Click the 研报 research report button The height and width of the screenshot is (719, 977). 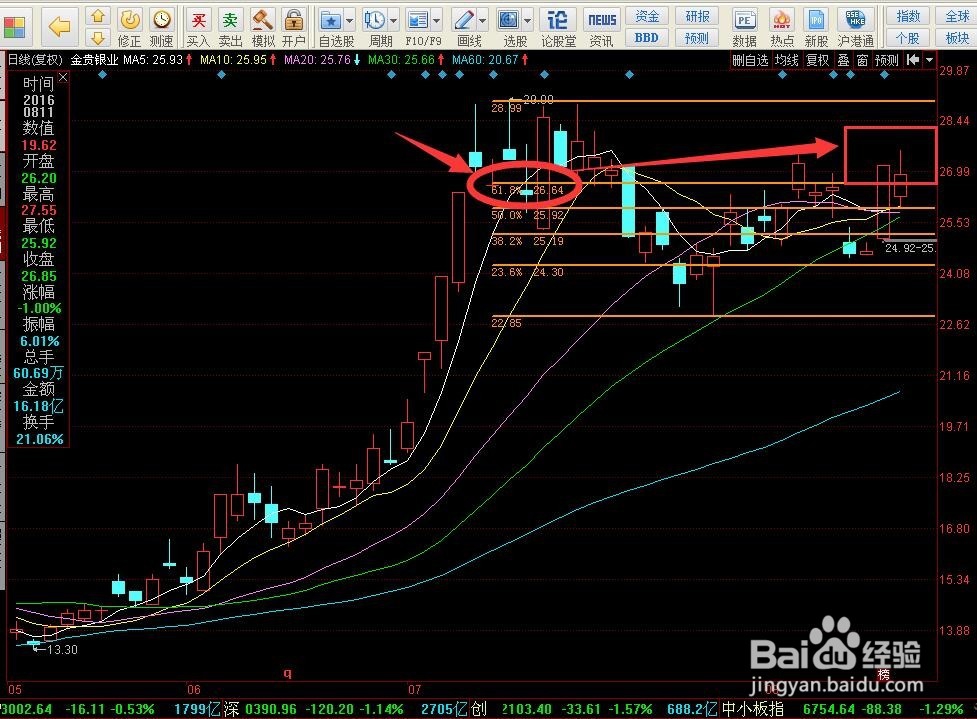pos(697,16)
